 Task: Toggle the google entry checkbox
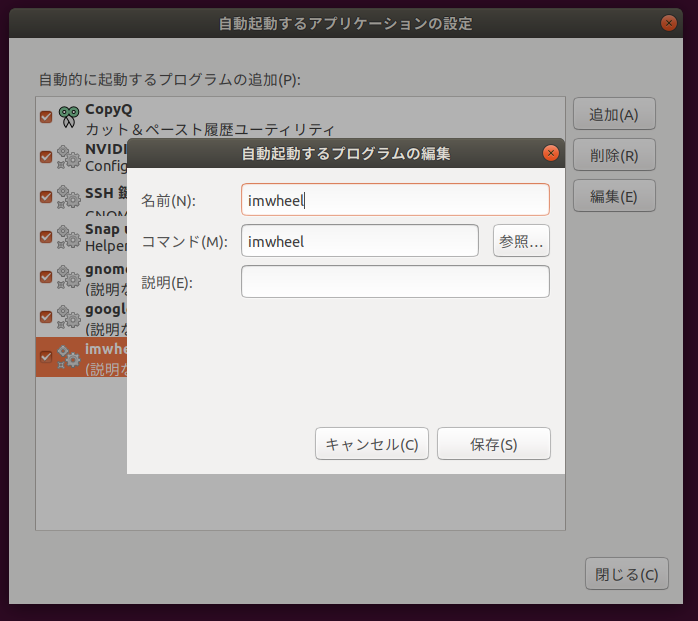tap(46, 317)
